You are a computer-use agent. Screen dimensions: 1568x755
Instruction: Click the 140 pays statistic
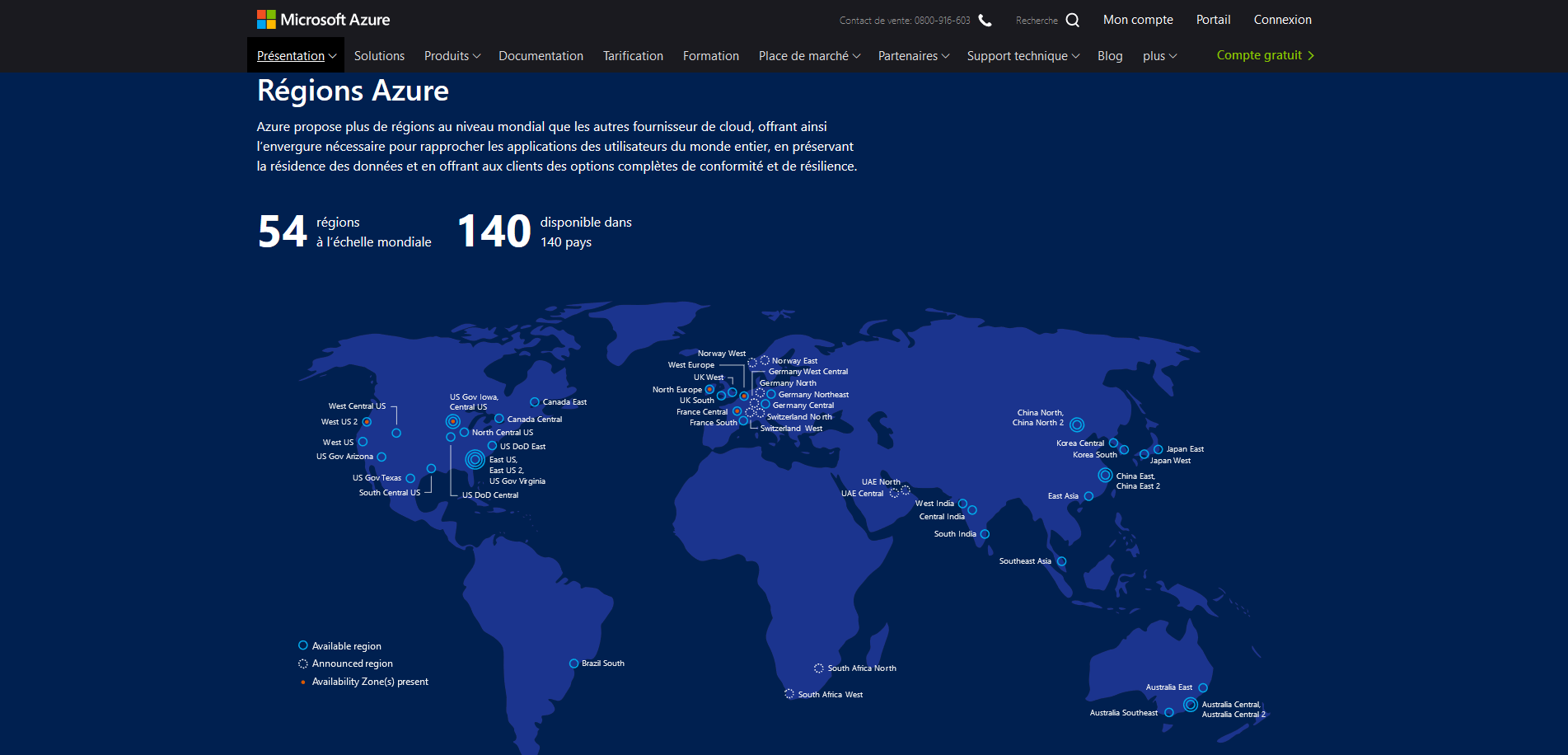pyautogui.click(x=545, y=232)
